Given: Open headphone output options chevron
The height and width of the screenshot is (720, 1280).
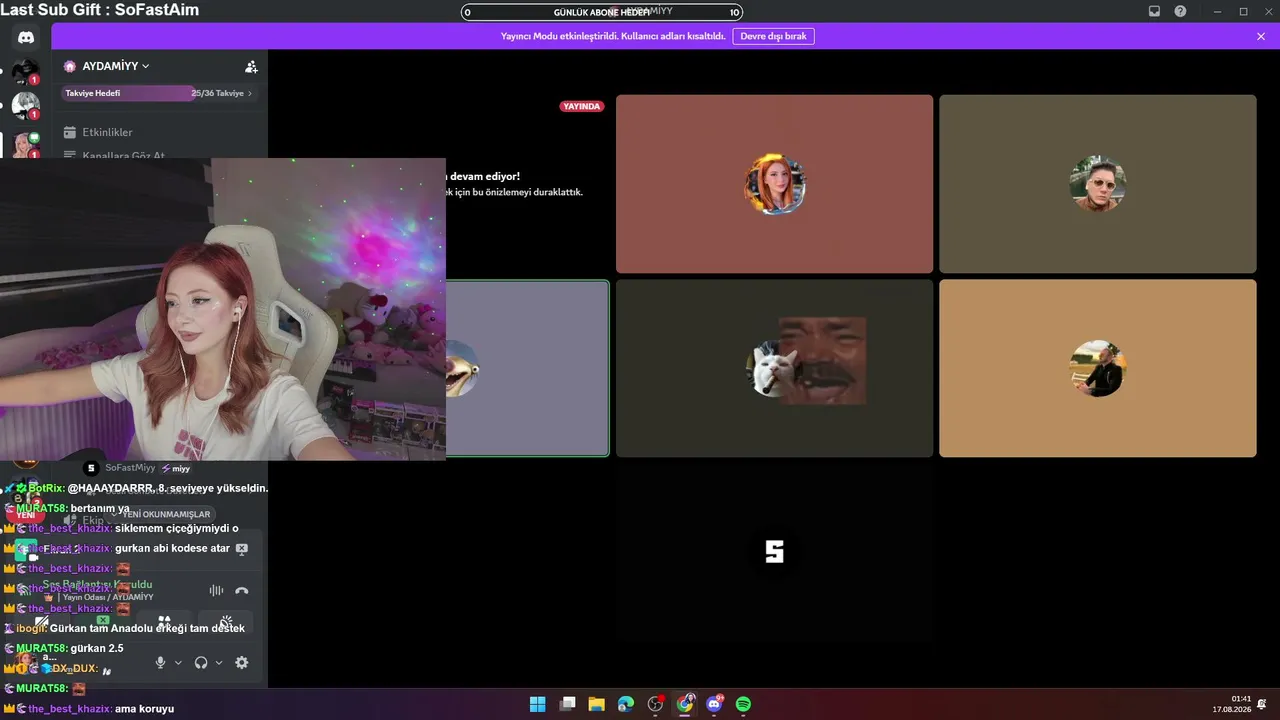Looking at the screenshot, I should tap(219, 662).
